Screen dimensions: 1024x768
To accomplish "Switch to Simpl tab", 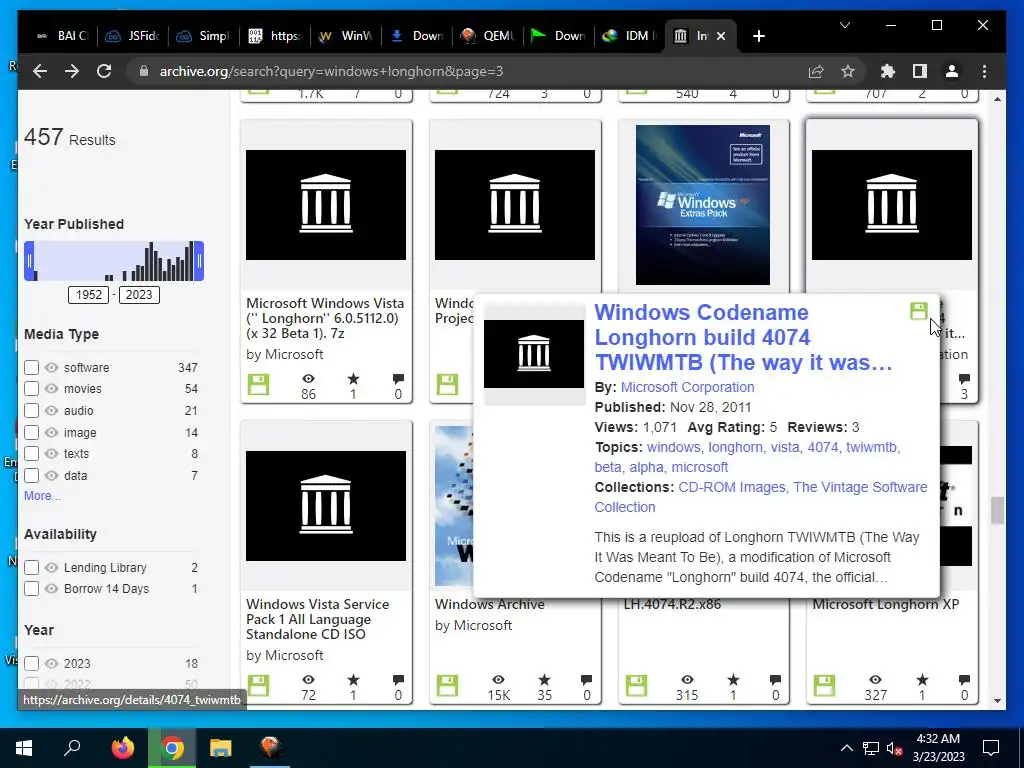I will [204, 36].
